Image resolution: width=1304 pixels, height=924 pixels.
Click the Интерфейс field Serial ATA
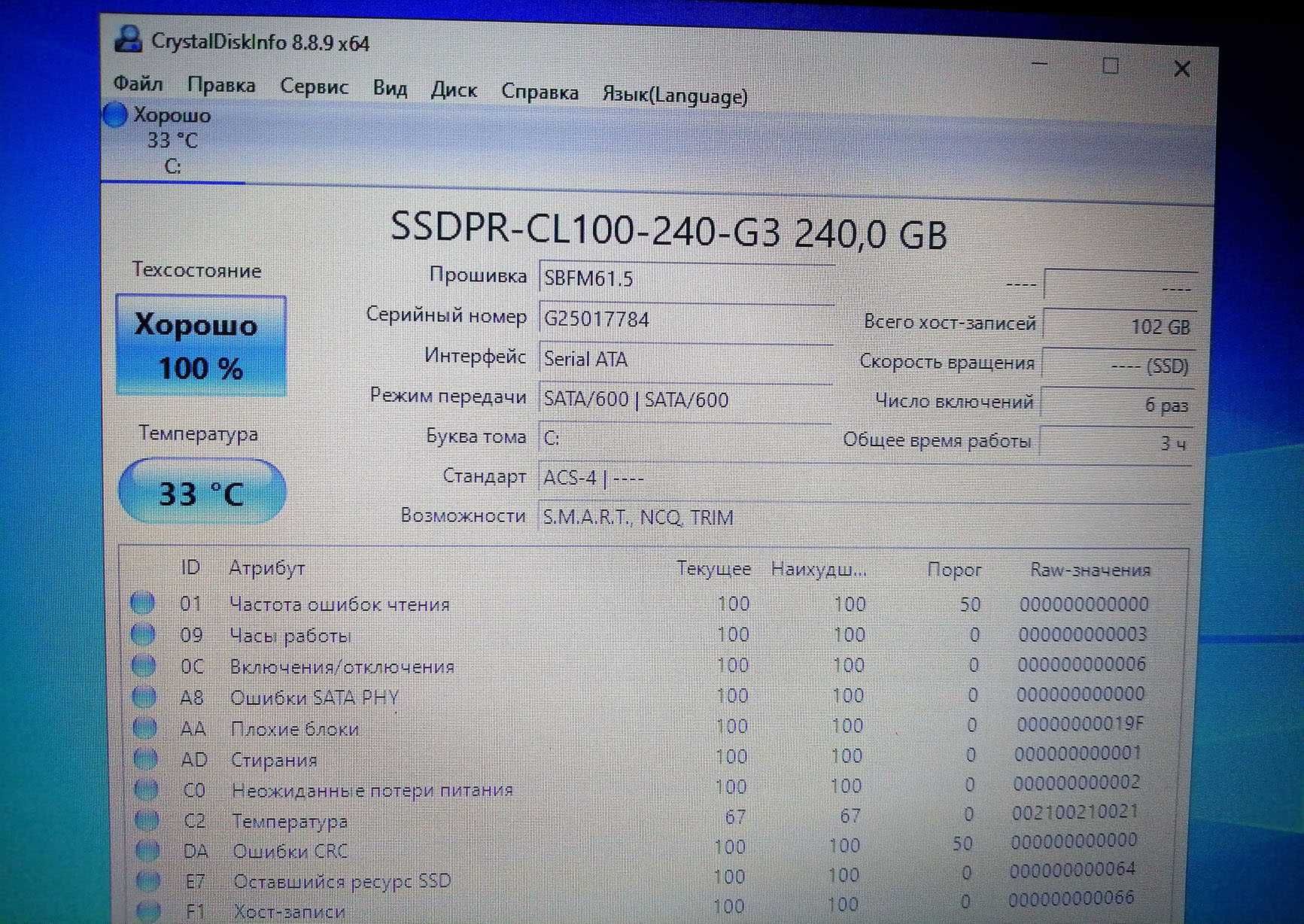point(685,359)
